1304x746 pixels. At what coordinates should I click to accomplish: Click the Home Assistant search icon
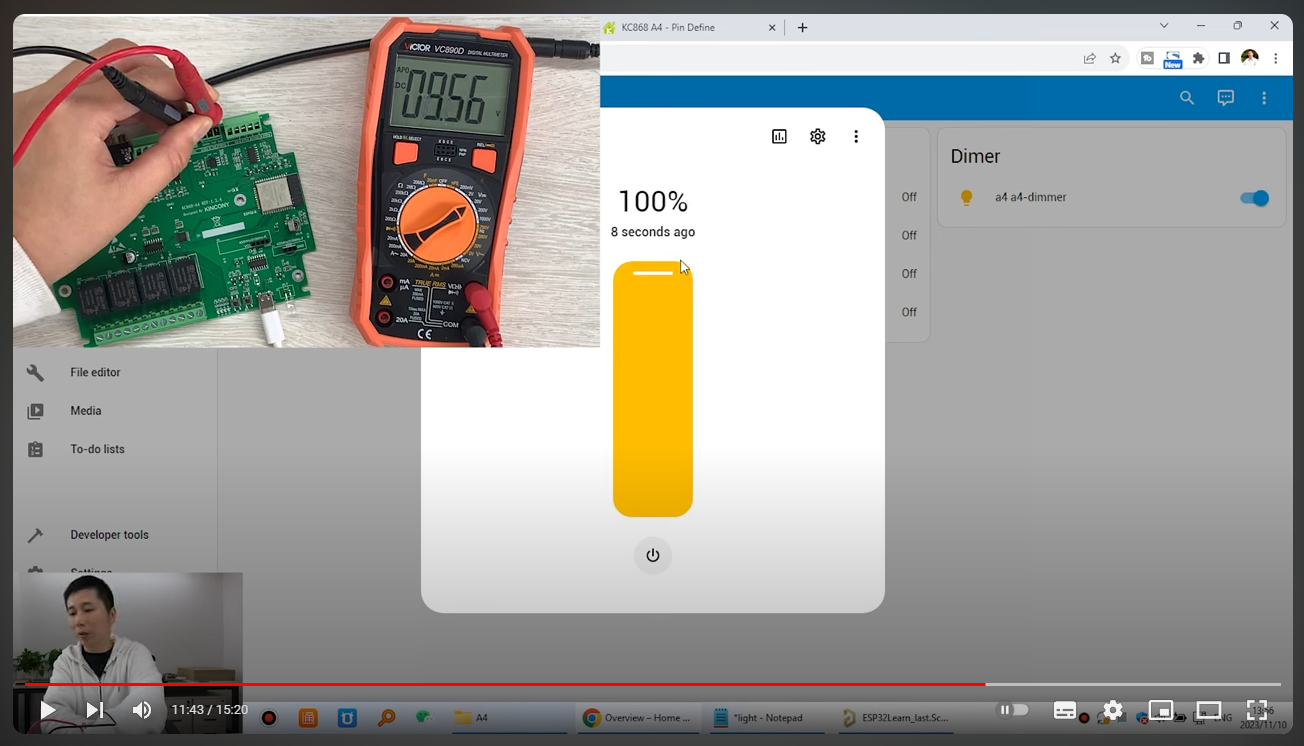pos(1187,98)
